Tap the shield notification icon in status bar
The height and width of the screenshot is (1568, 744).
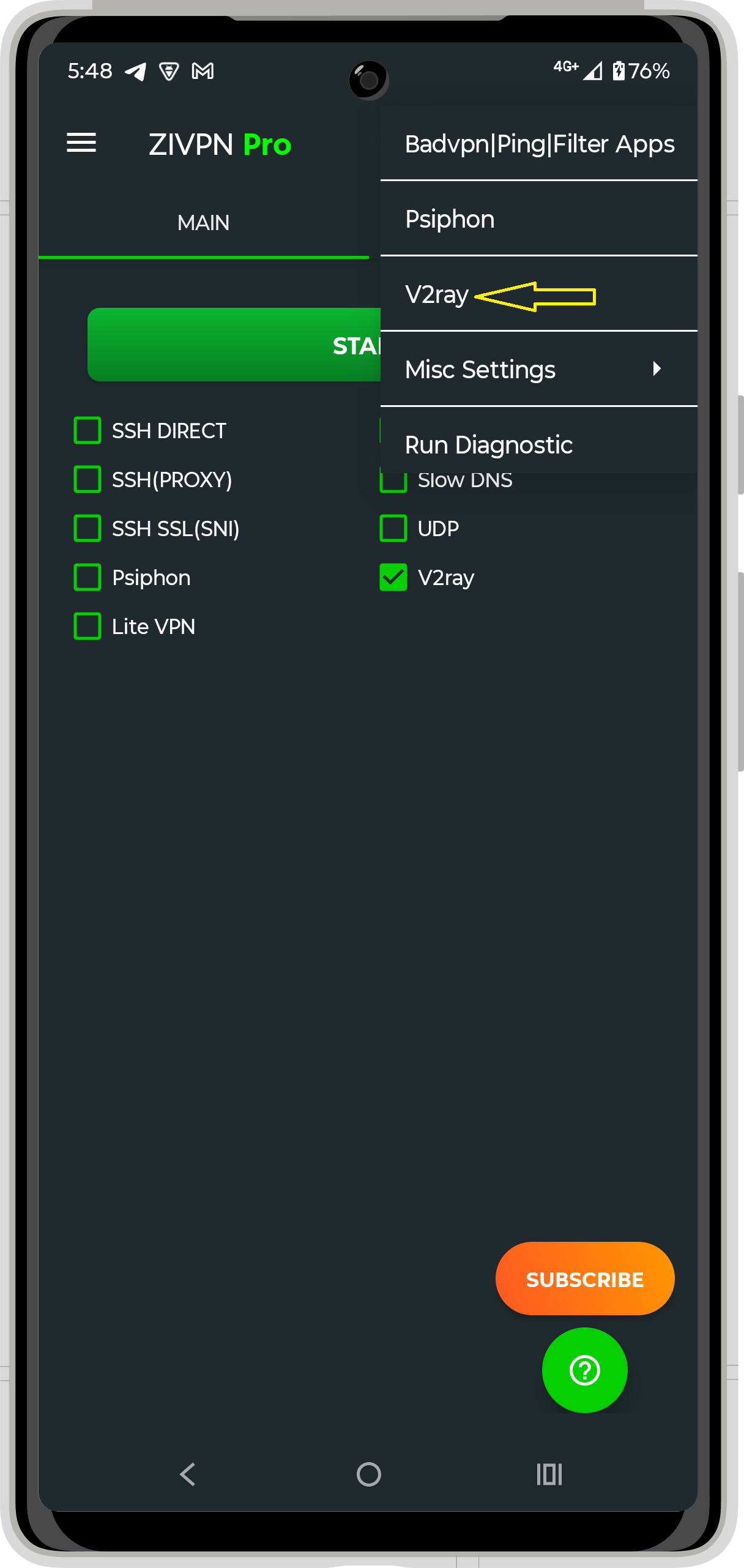click(x=168, y=70)
